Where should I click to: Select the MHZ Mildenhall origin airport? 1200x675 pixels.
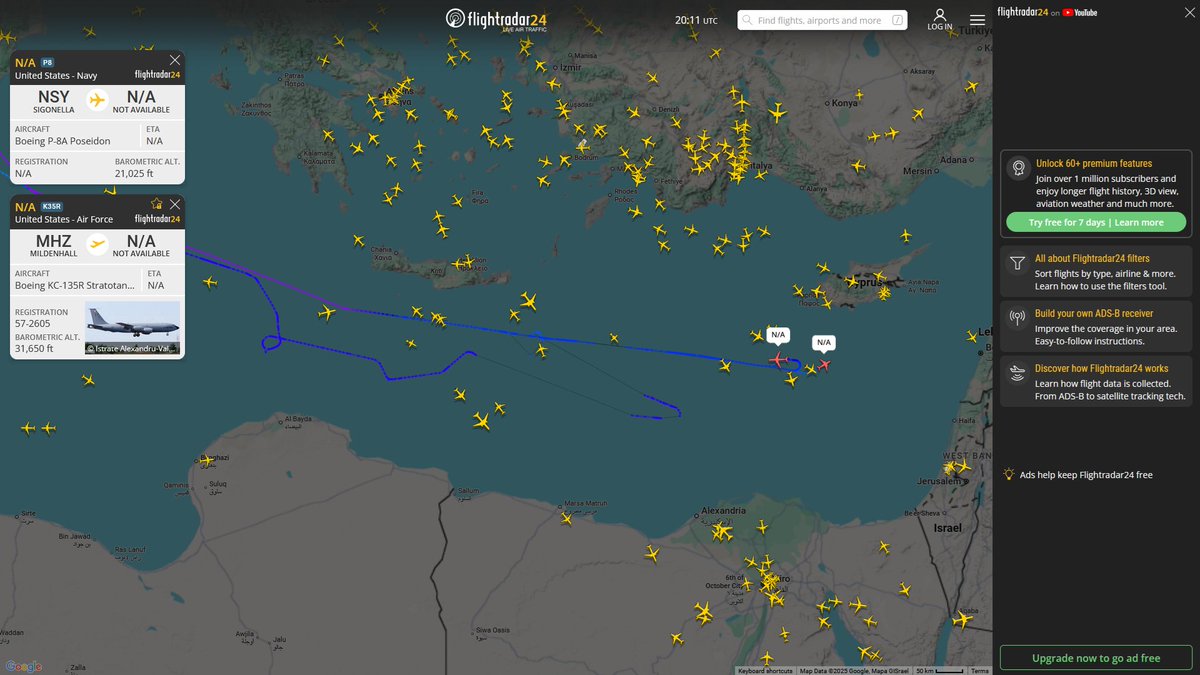pos(54,245)
